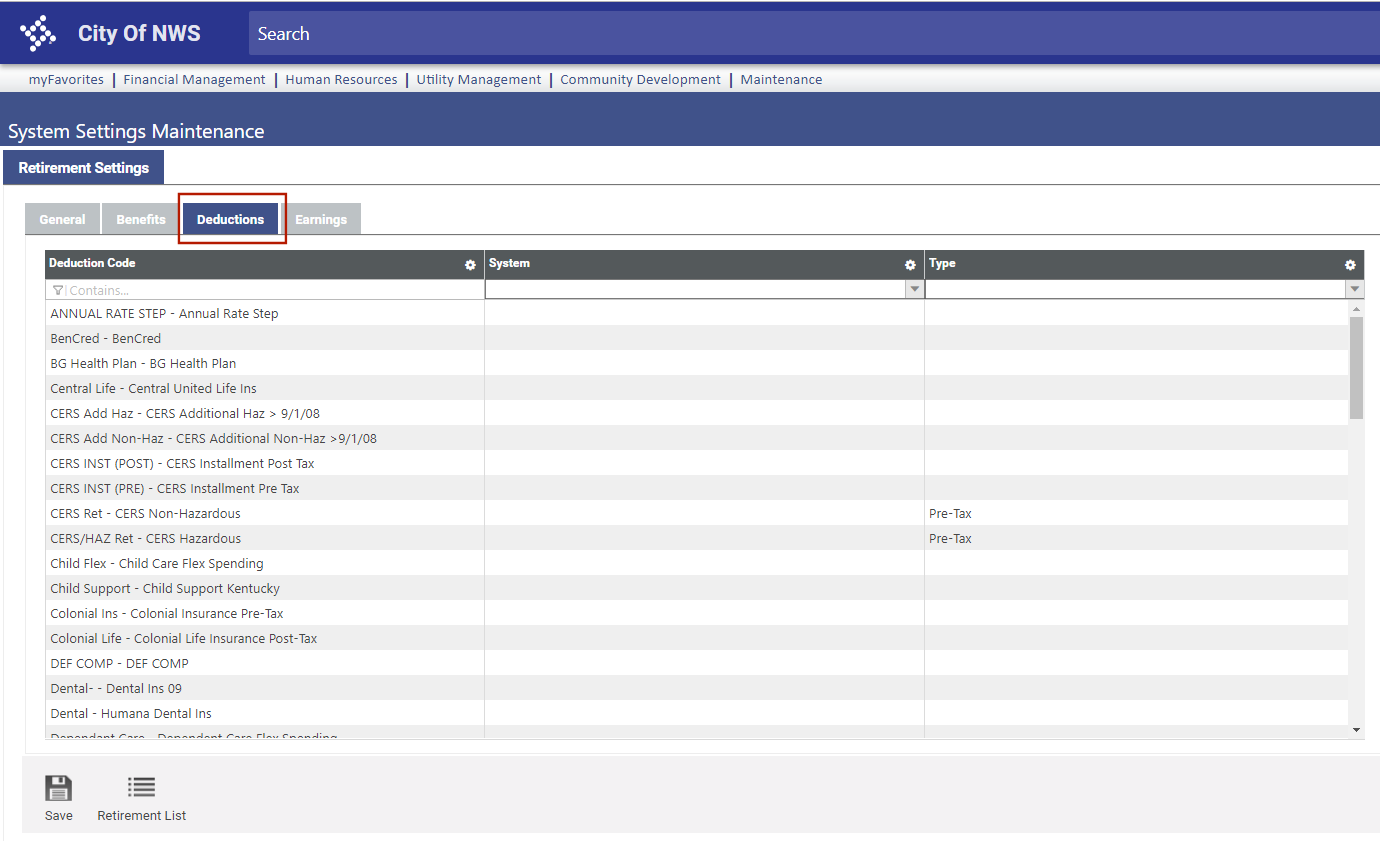Expand the System filter dropdown
This screenshot has width=1380, height=841.
[x=913, y=290]
